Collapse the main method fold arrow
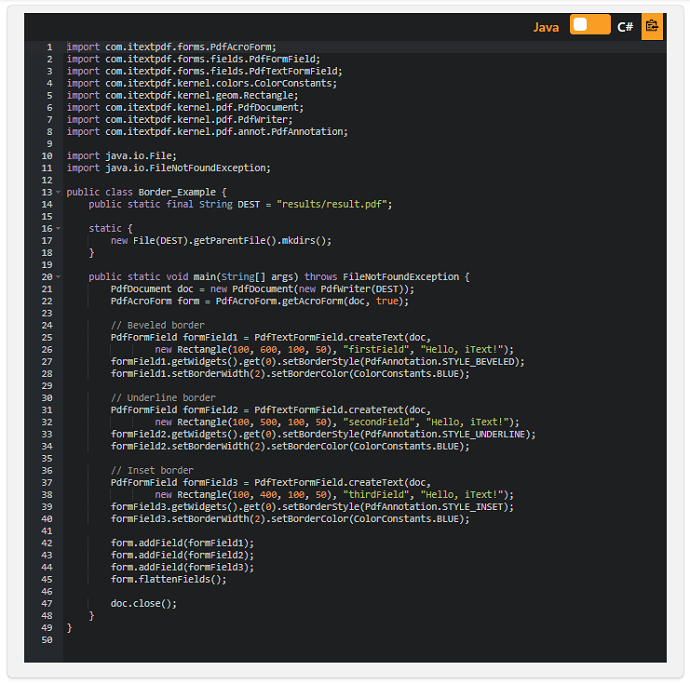Image resolution: width=690 pixels, height=684 pixels. (58, 277)
